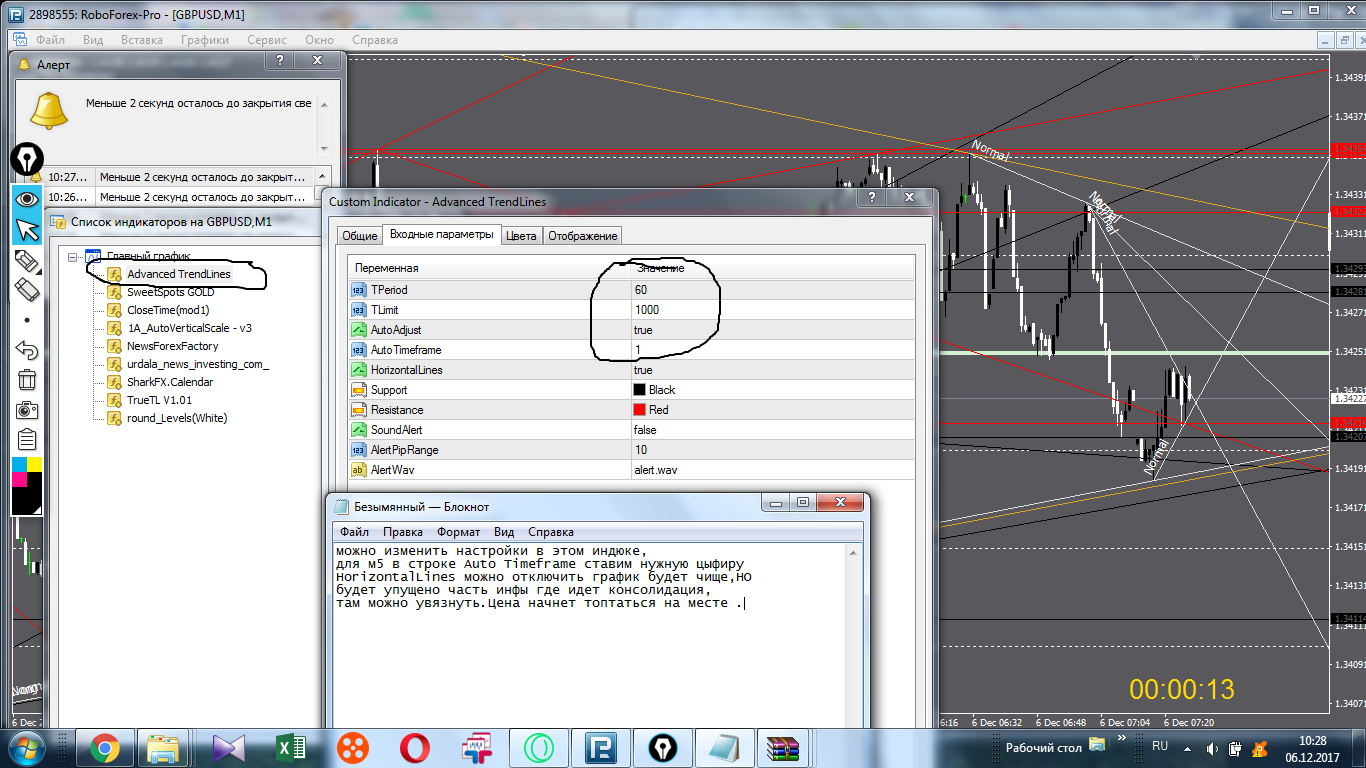Switch to the Отображение tab

click(583, 236)
